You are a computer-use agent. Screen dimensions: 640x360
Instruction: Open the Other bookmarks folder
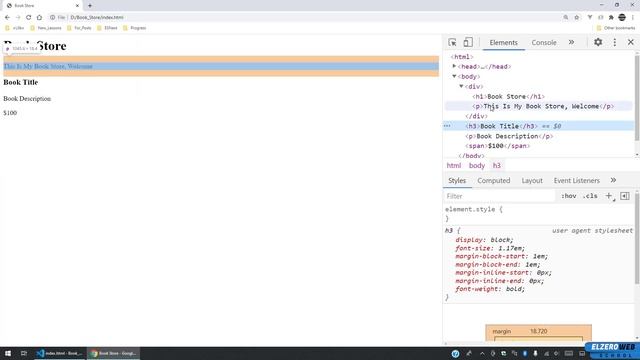coord(616,28)
